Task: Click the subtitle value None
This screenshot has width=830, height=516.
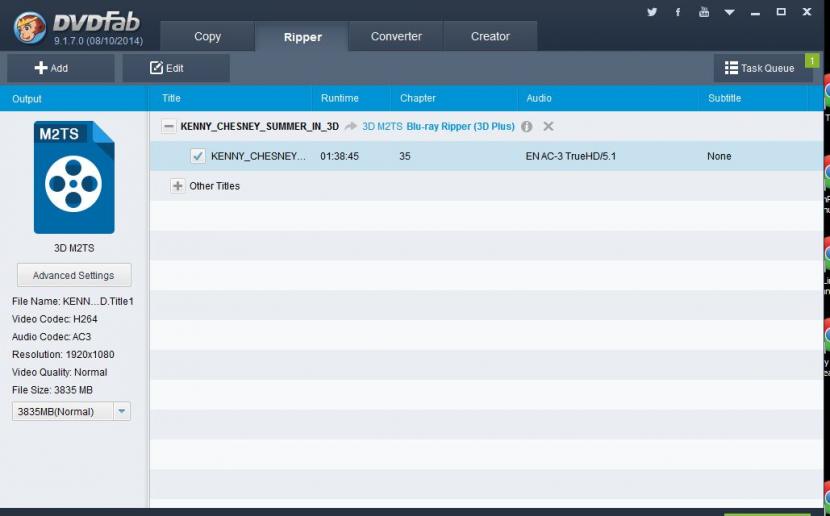Action: click(x=719, y=156)
